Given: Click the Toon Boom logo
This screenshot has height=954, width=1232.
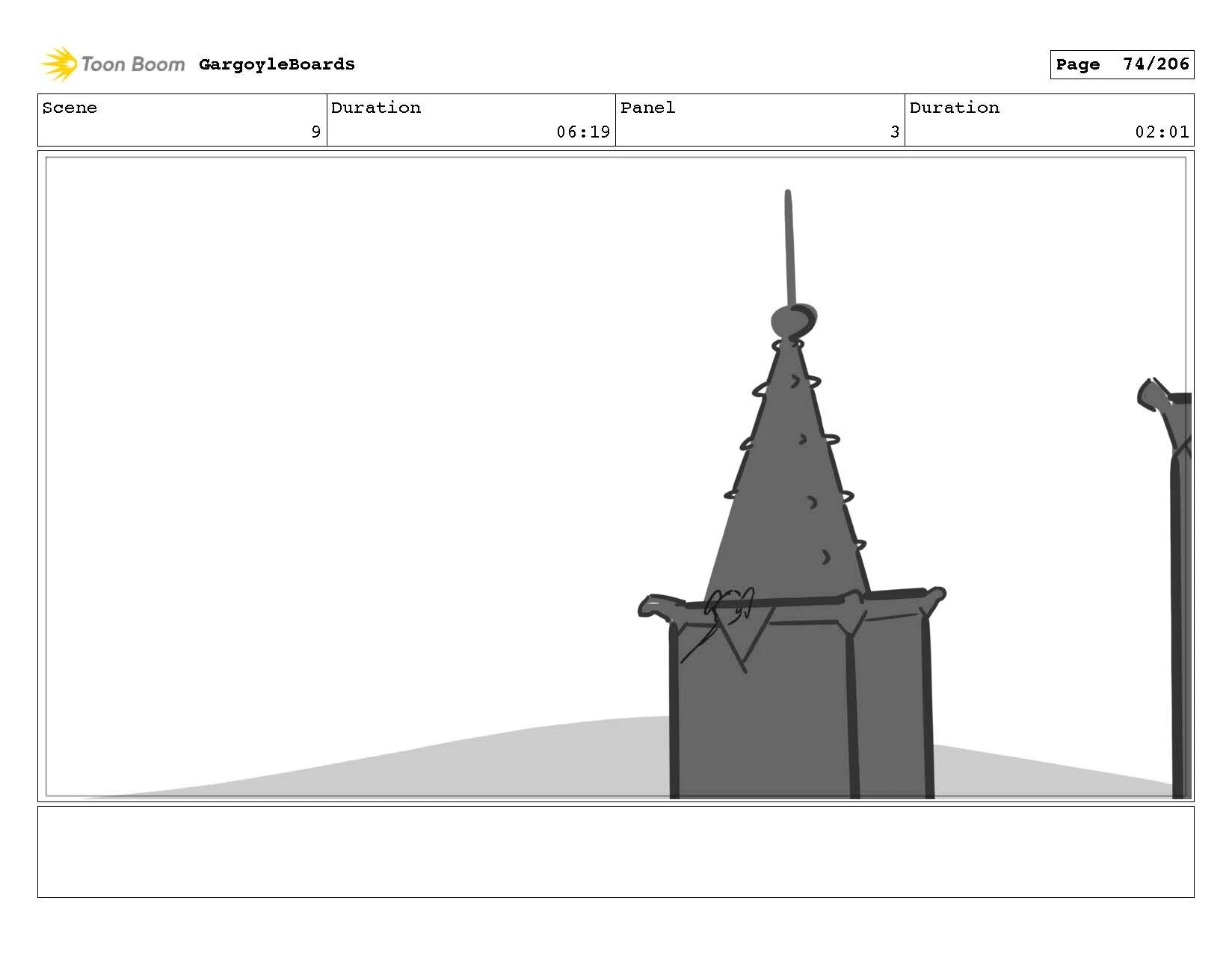Looking at the screenshot, I should point(112,64).
